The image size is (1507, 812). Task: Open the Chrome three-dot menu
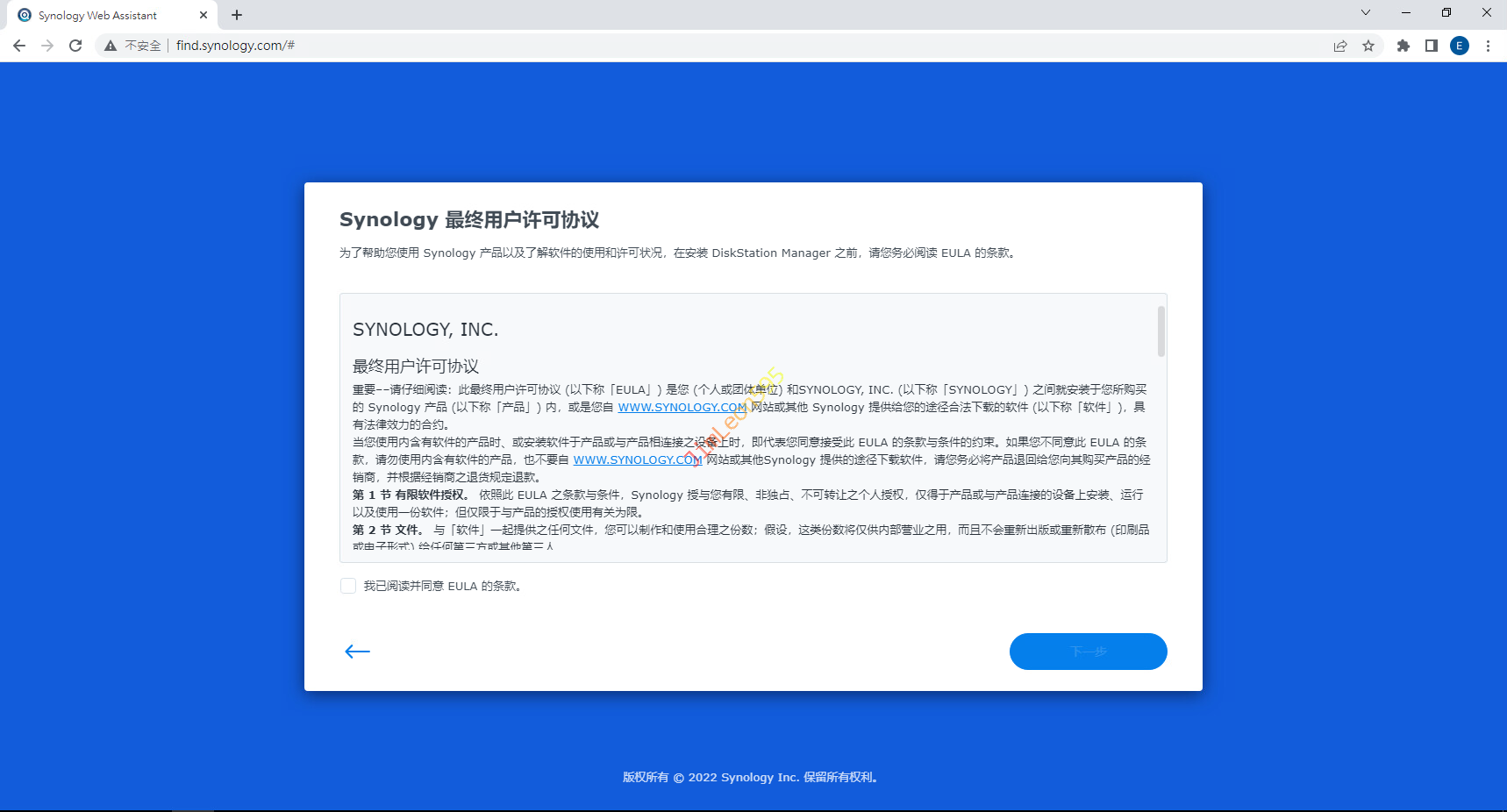coord(1488,46)
